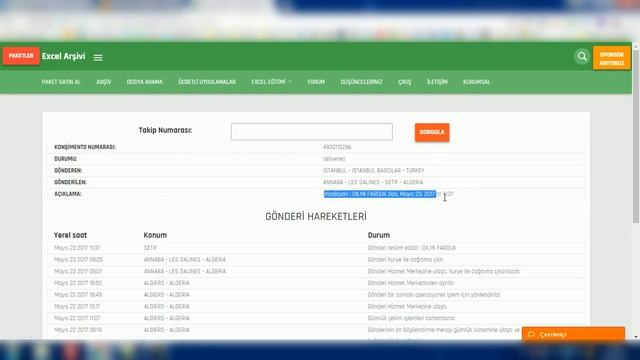The width and height of the screenshot is (640, 360).
Task: Click 'Gönderi kurye ile dağıtıma çıktı' status
Action: [x=406, y=260]
